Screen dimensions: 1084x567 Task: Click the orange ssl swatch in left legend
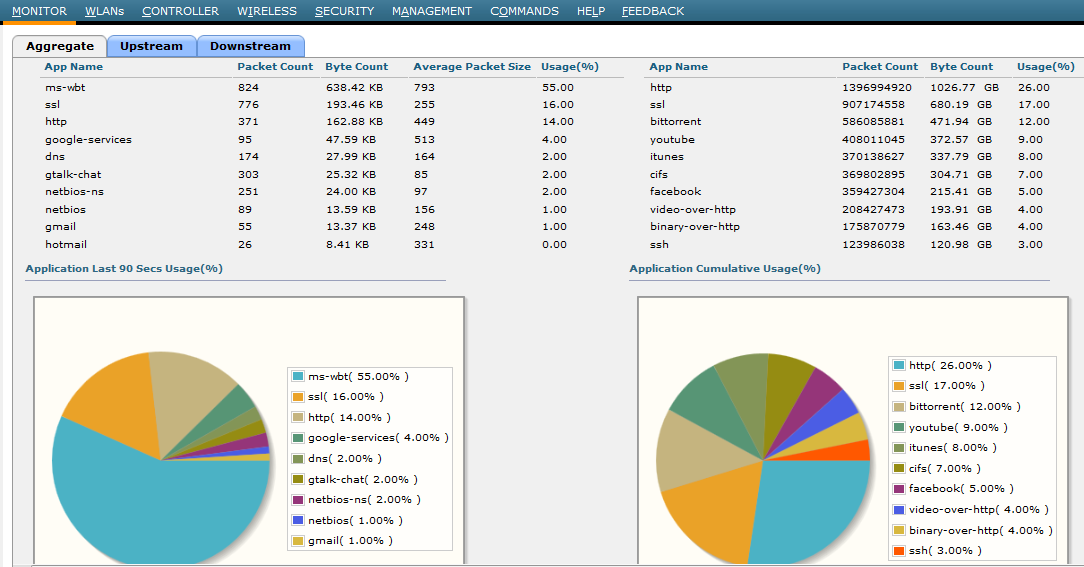click(298, 397)
